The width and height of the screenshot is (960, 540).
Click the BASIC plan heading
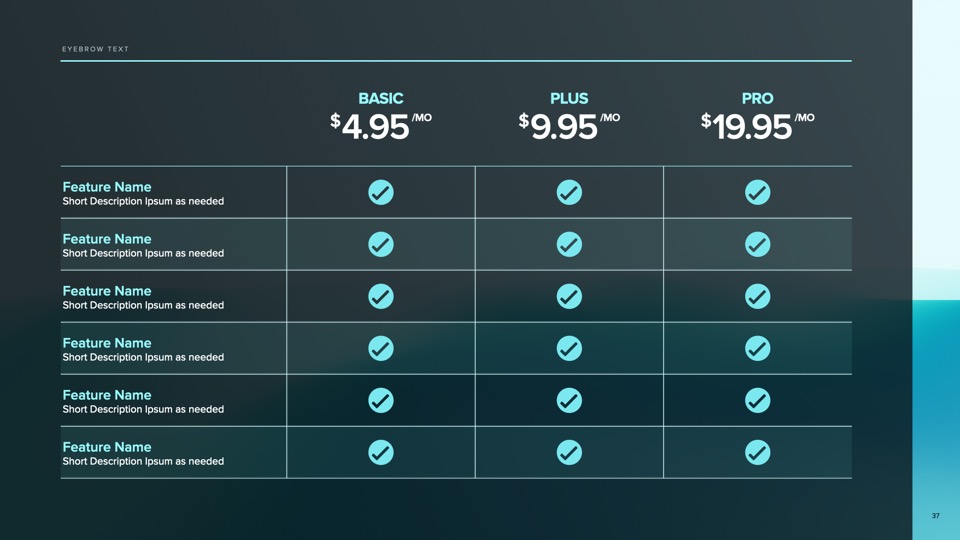tap(381, 99)
